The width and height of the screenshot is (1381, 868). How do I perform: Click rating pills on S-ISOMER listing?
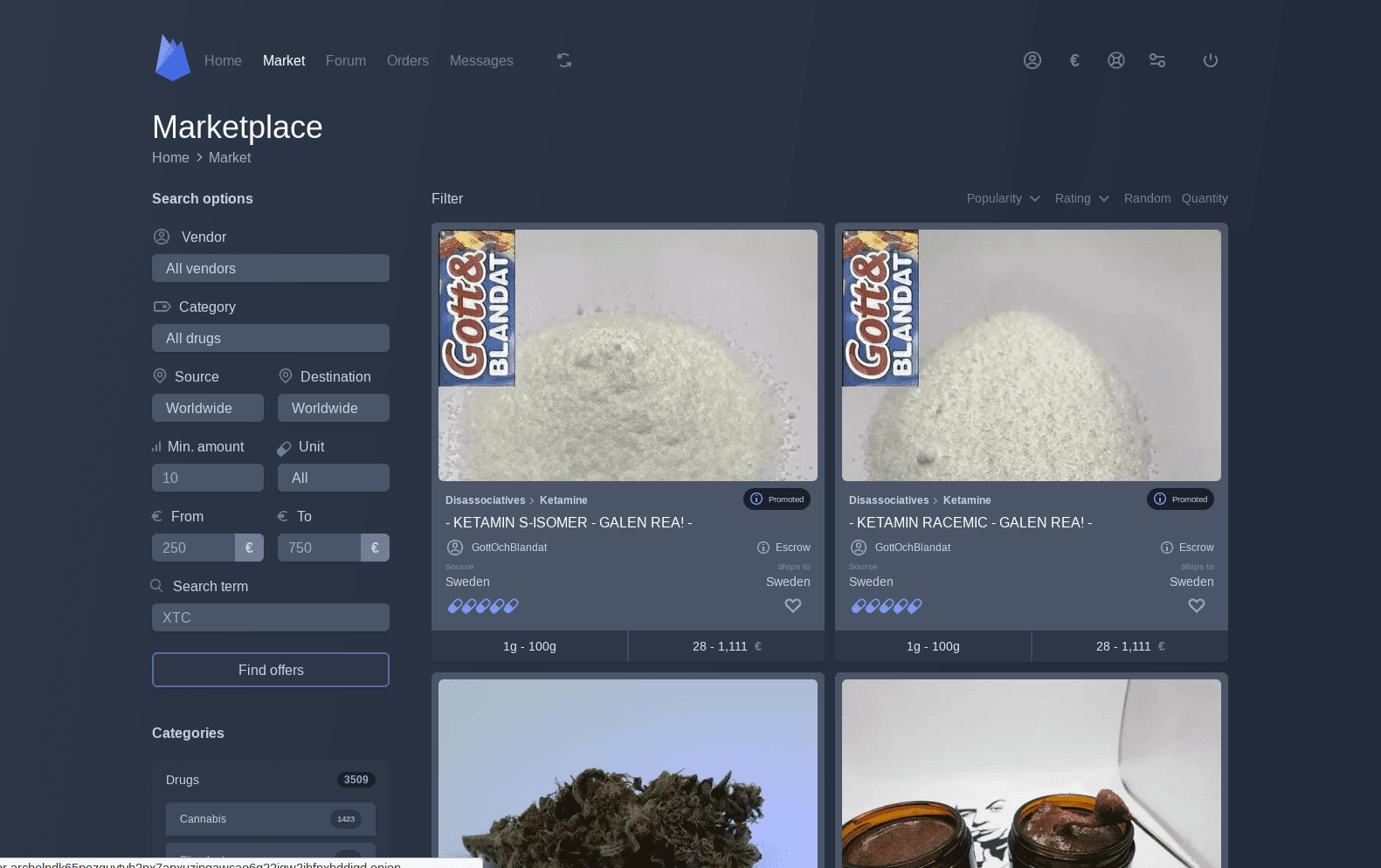(483, 605)
